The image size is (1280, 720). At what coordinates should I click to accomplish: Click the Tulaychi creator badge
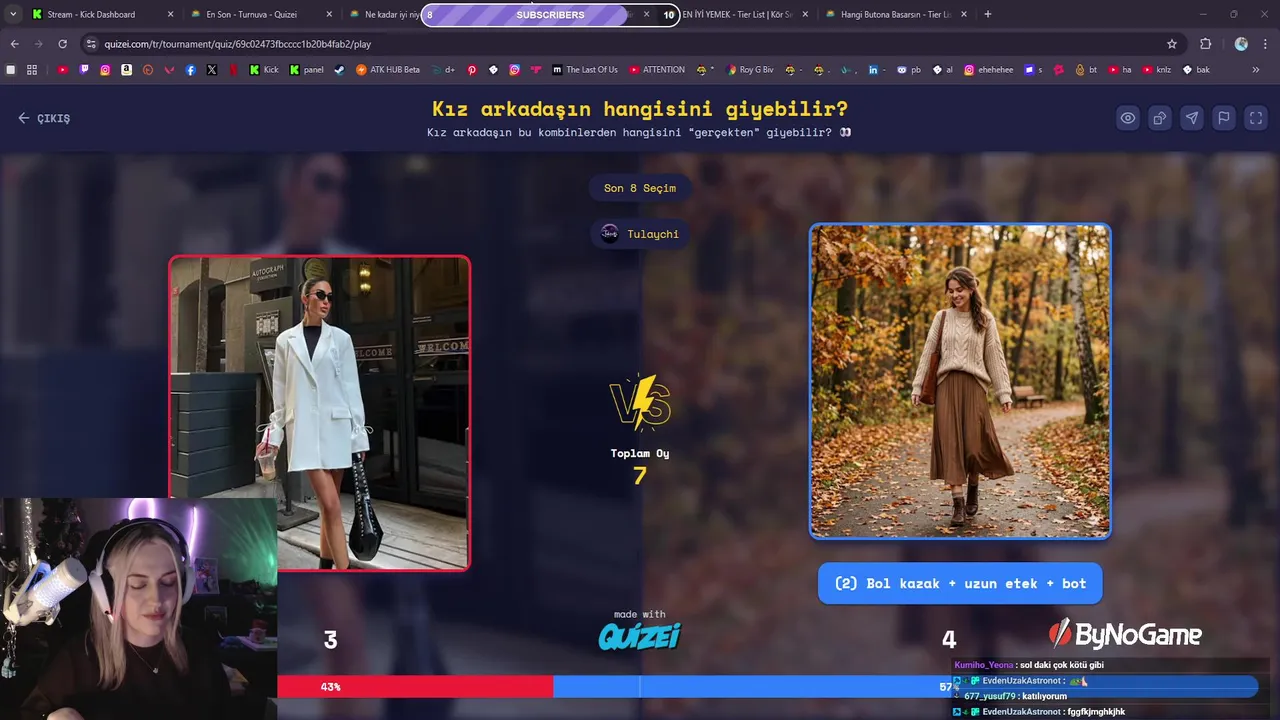pos(640,234)
